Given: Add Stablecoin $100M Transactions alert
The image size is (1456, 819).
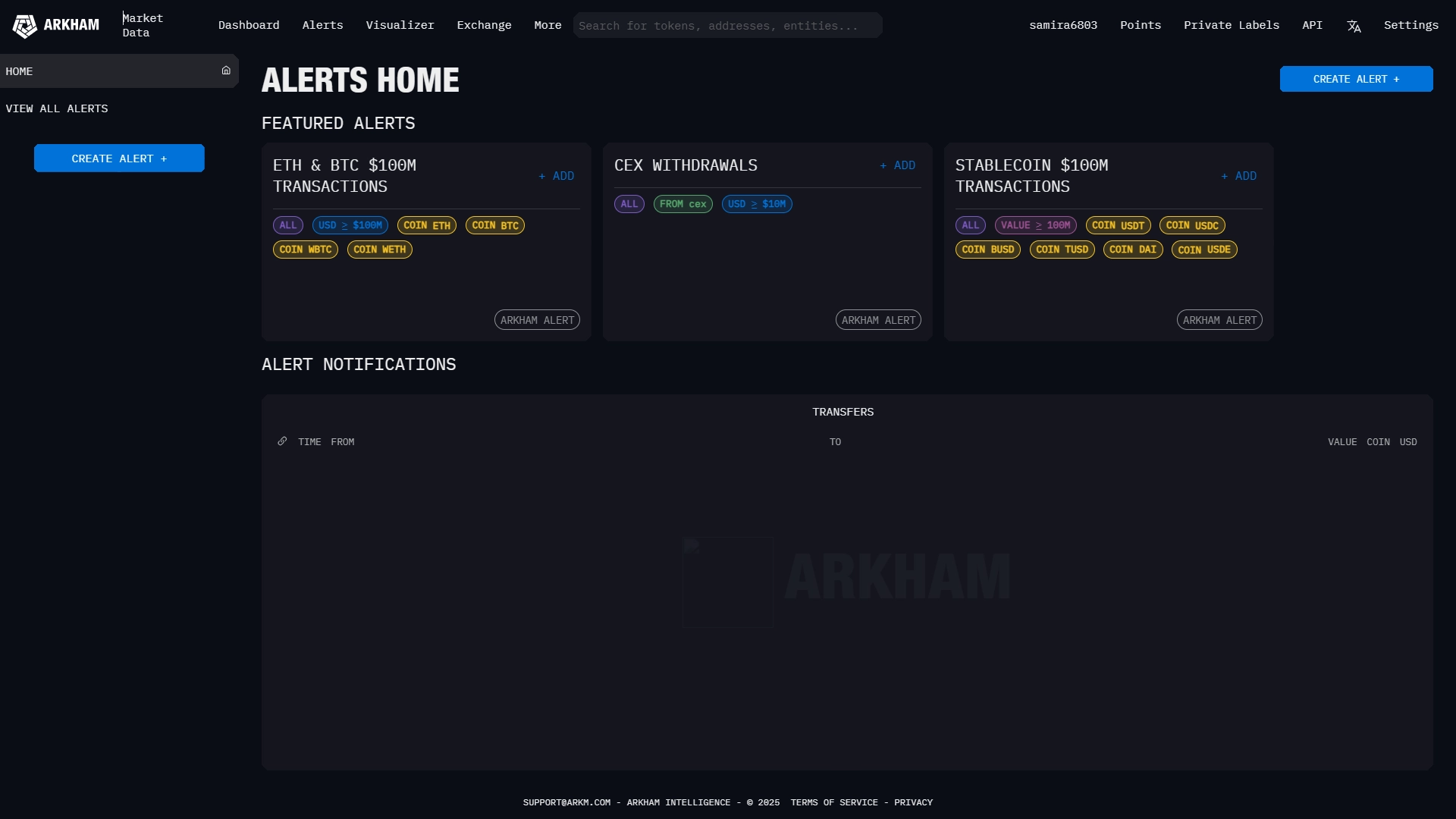Looking at the screenshot, I should point(1239,175).
